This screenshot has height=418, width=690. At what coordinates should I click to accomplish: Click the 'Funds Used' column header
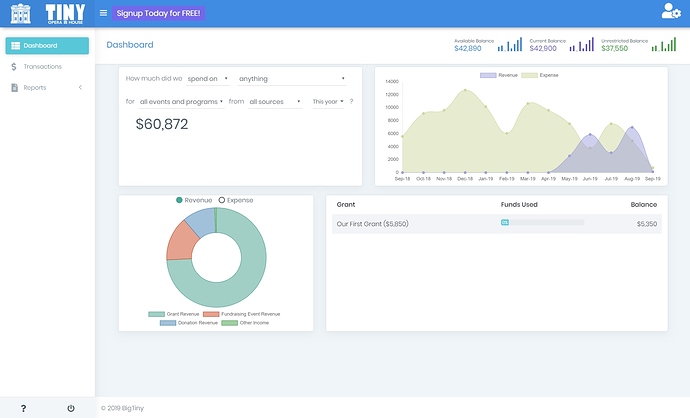coord(519,205)
